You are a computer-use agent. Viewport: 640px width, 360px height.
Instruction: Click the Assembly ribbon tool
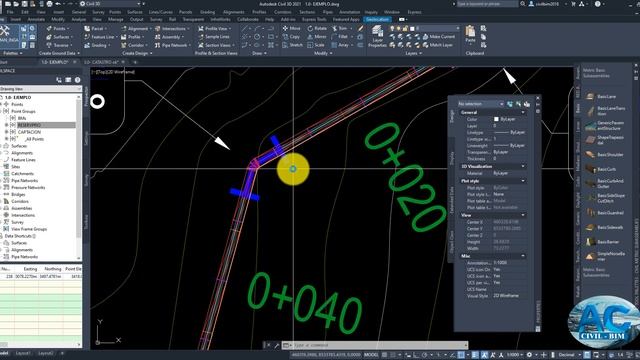pos(169,37)
